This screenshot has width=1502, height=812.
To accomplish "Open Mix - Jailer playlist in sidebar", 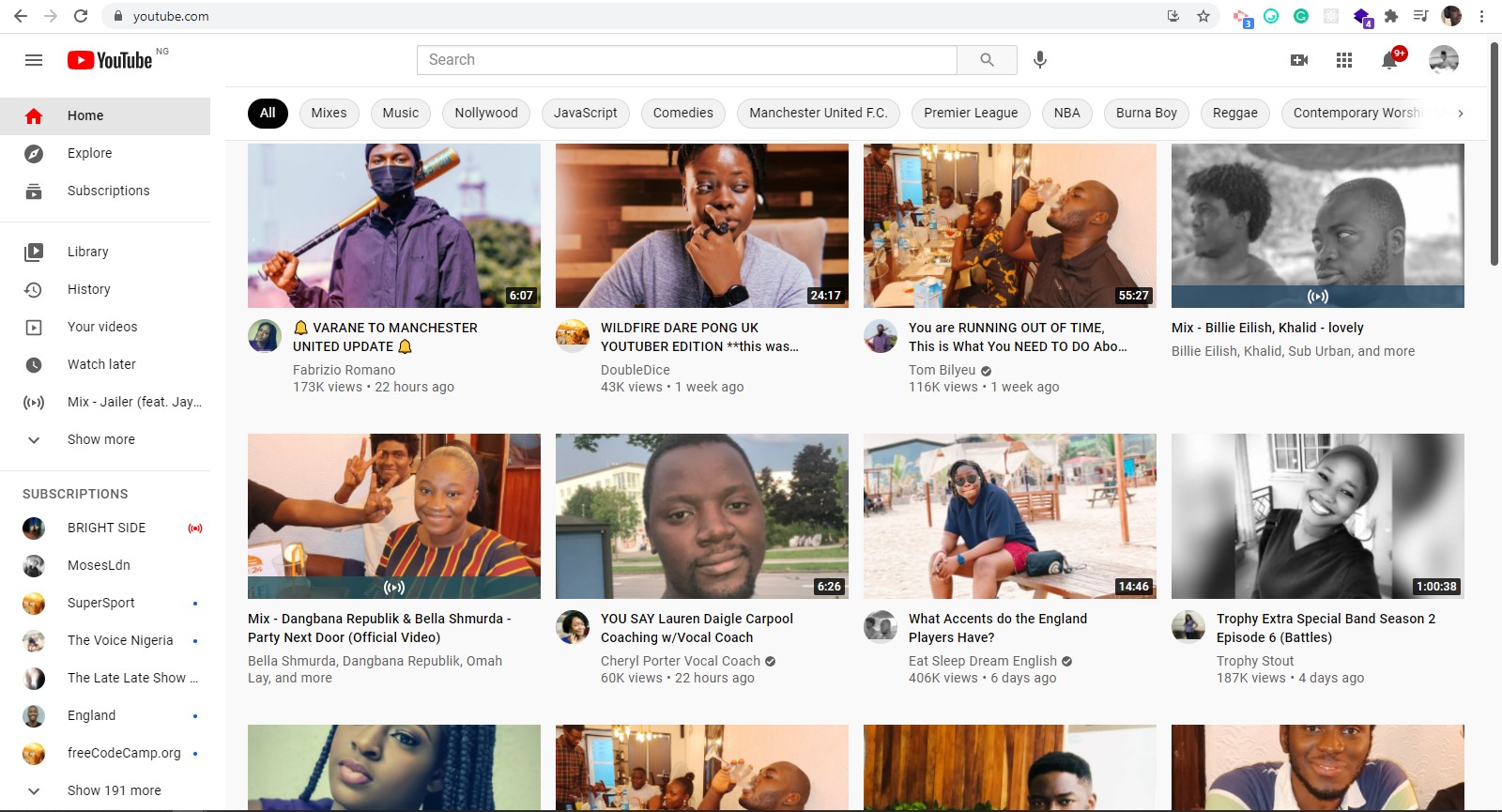I will (x=105, y=402).
